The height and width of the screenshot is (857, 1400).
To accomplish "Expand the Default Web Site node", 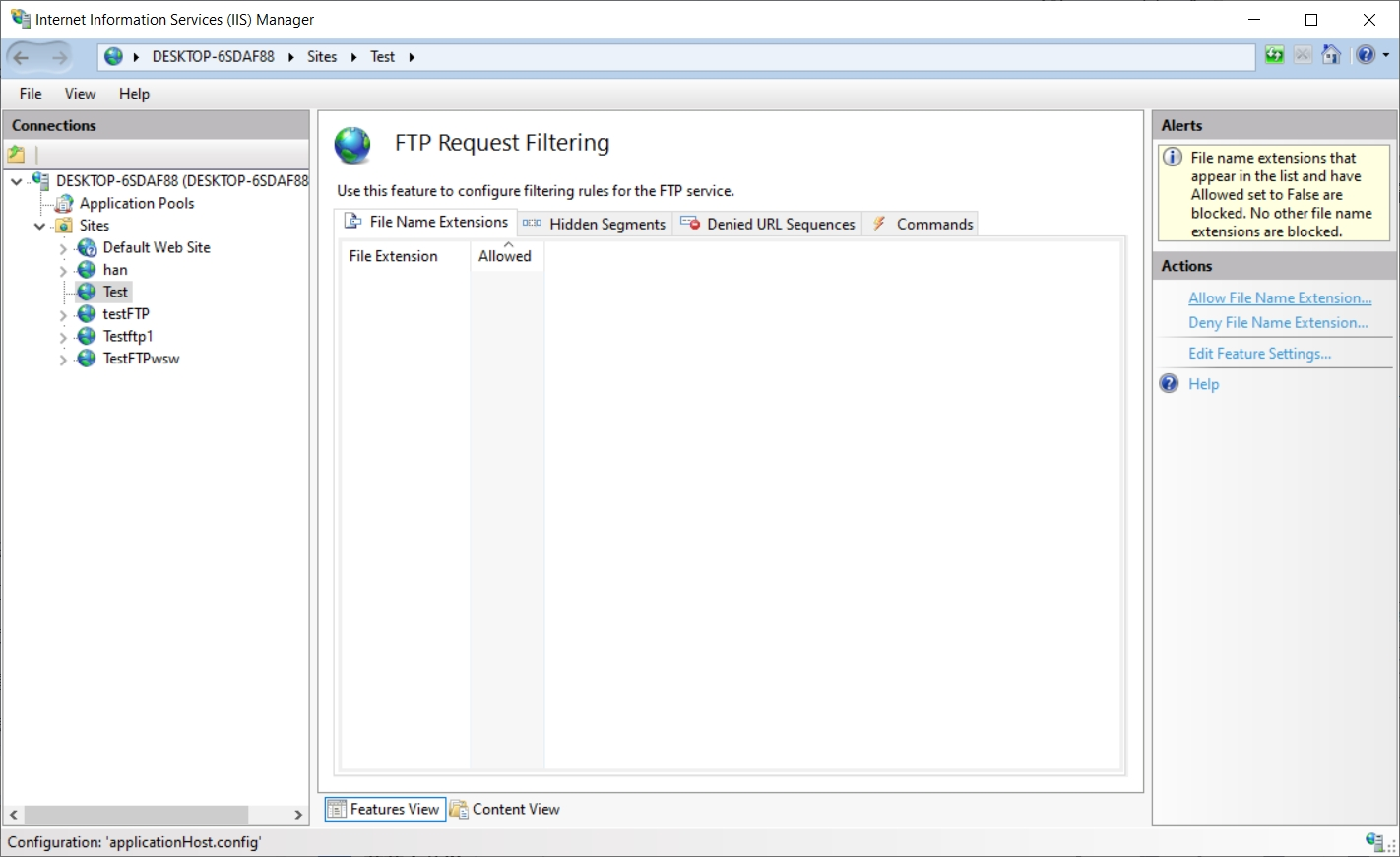I will (63, 248).
